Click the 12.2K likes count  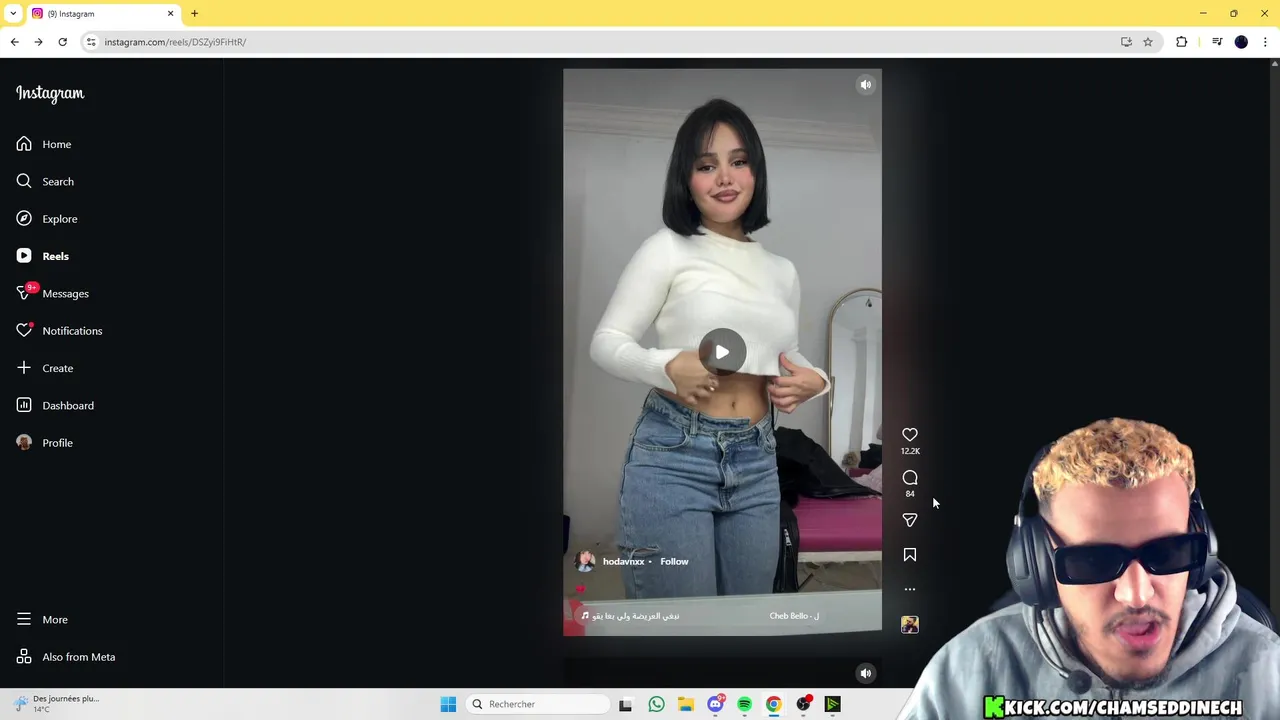pyautogui.click(x=910, y=451)
